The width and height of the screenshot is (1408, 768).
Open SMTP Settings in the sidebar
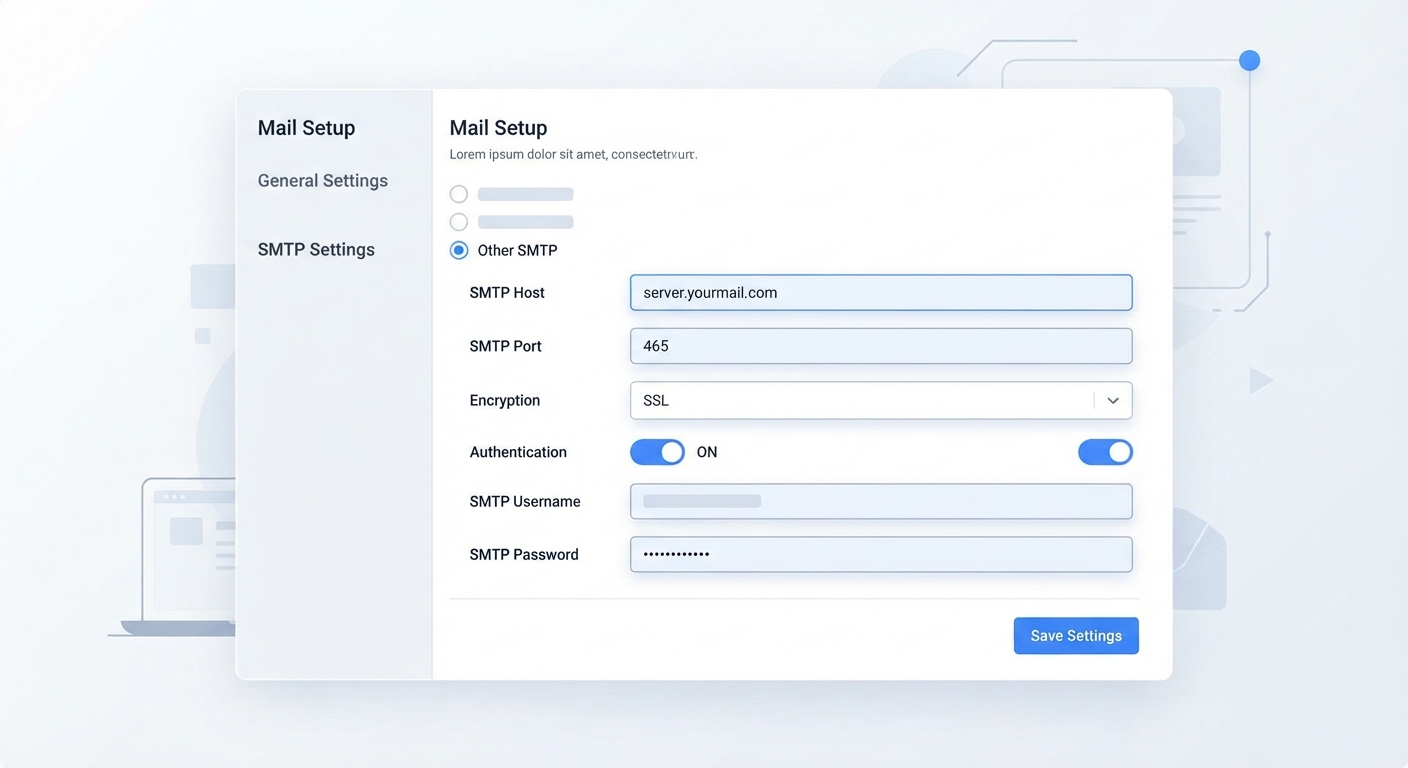[x=316, y=250]
